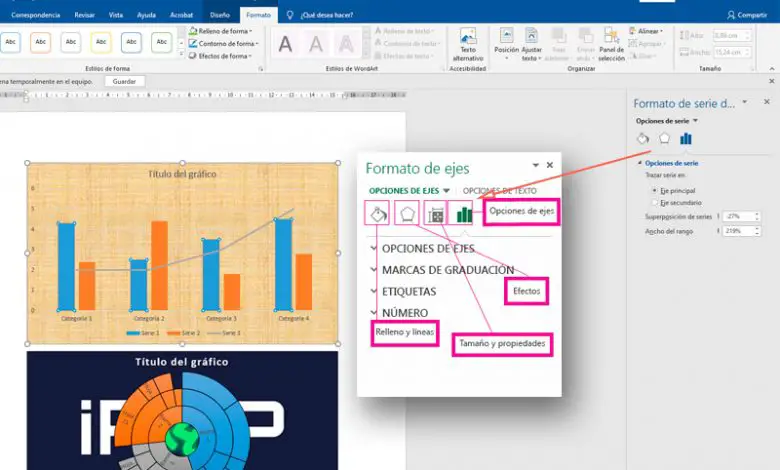Click the Superposición de series percentage field
Image resolution: width=780 pixels, height=470 pixels.
(x=741, y=216)
